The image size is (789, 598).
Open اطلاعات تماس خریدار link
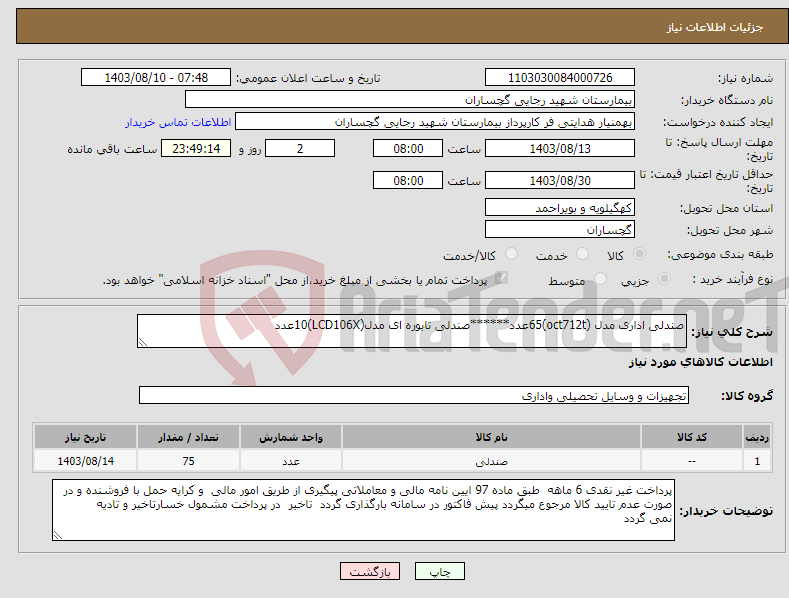coord(178,122)
